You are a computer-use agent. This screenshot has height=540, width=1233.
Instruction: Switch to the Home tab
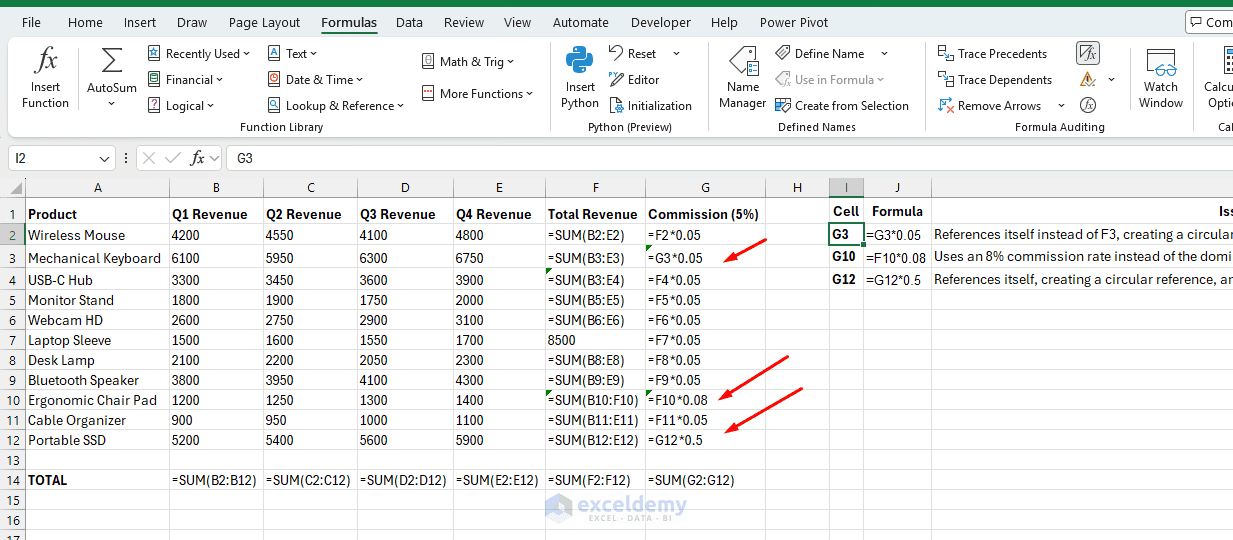(x=85, y=22)
